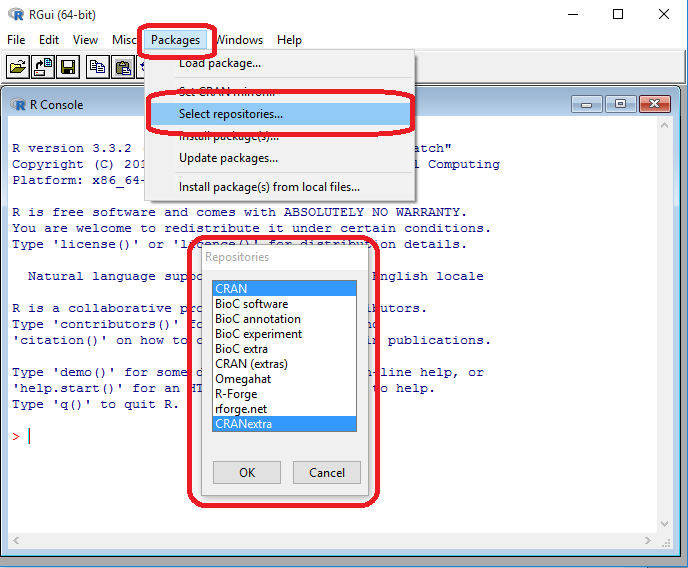
Task: Click the Open script folder icon
Action: tap(18, 67)
